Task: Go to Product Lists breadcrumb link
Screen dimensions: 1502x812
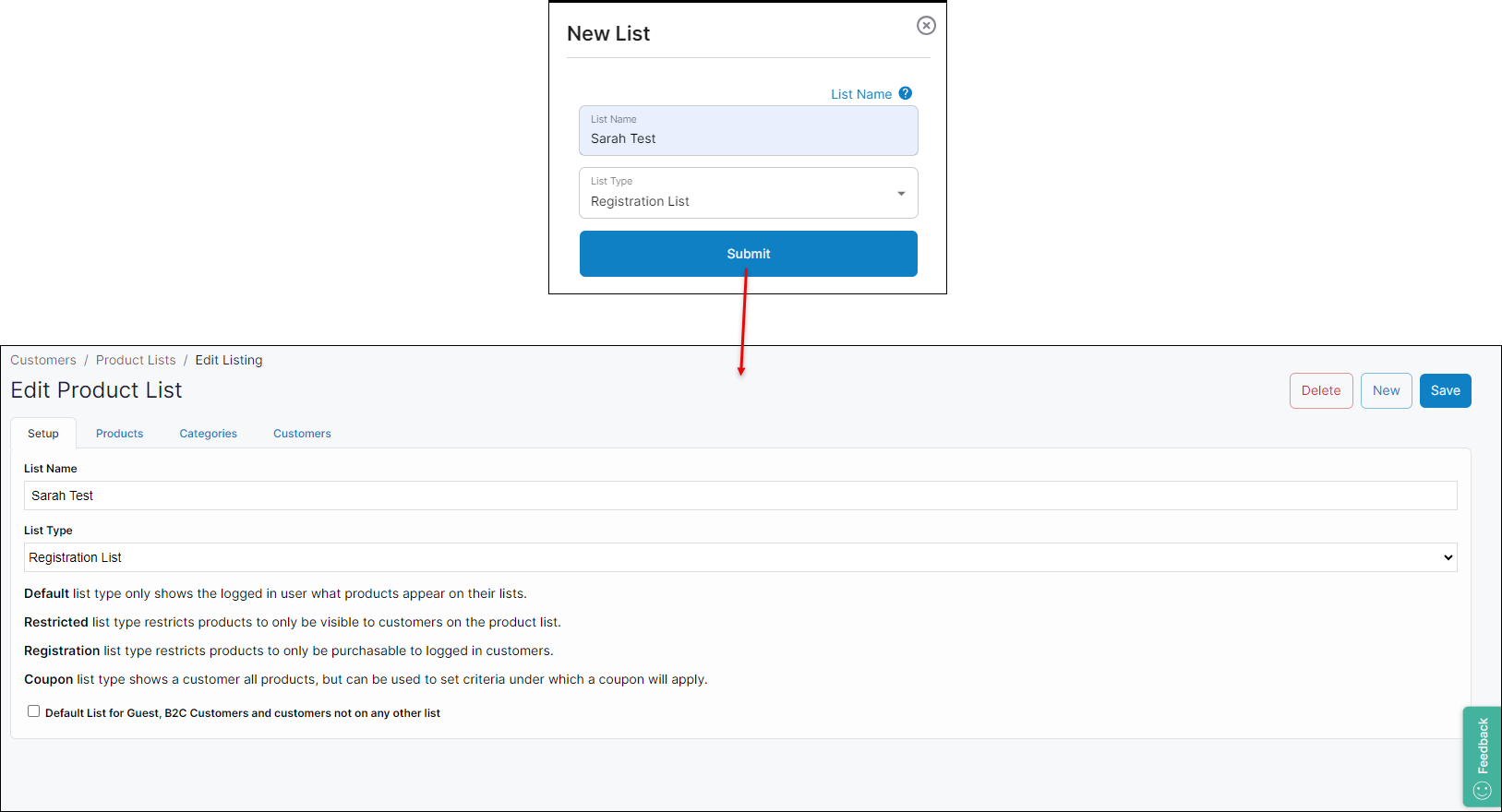Action: pos(136,360)
